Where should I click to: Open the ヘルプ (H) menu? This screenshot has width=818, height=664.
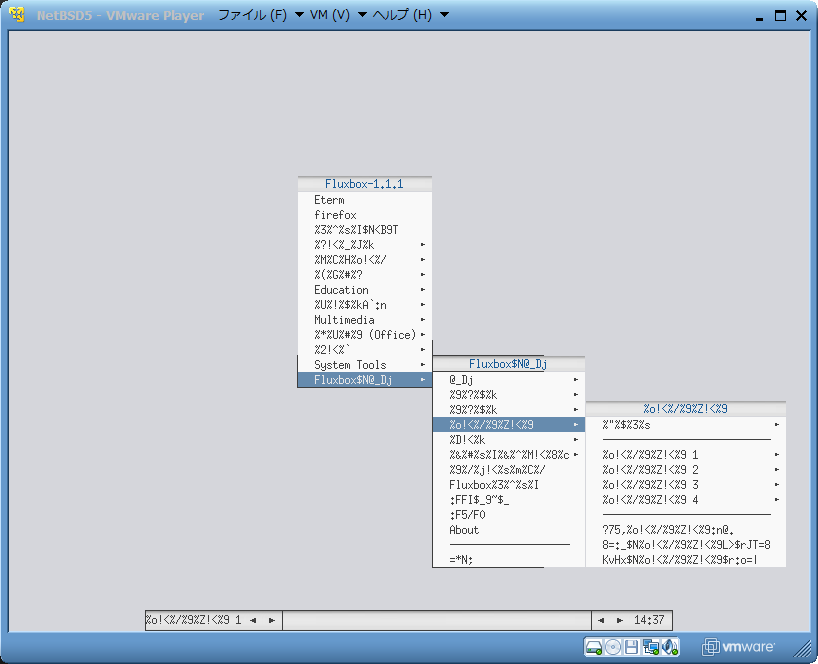(410, 15)
